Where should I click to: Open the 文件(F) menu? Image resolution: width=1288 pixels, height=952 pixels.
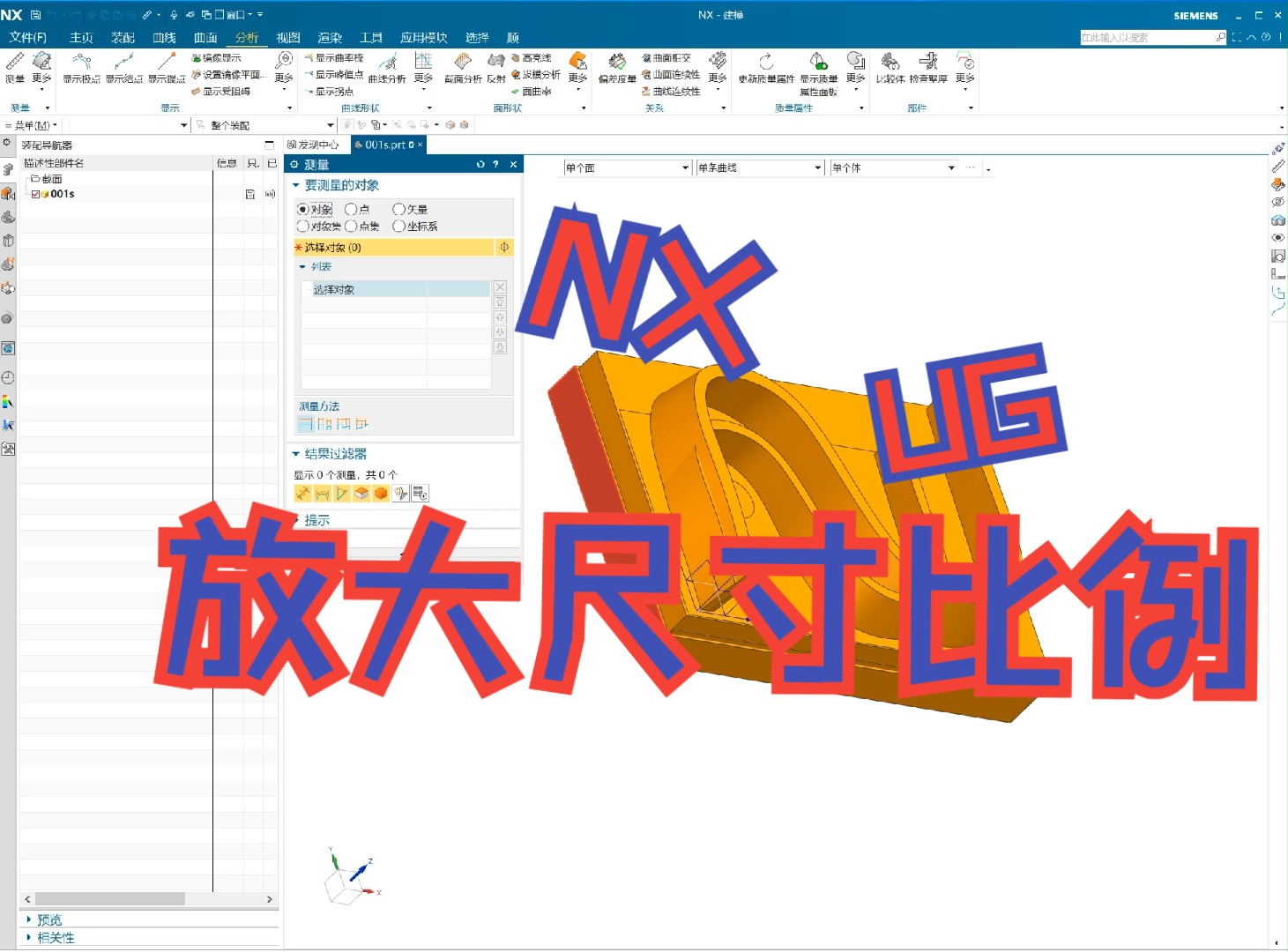click(x=27, y=37)
